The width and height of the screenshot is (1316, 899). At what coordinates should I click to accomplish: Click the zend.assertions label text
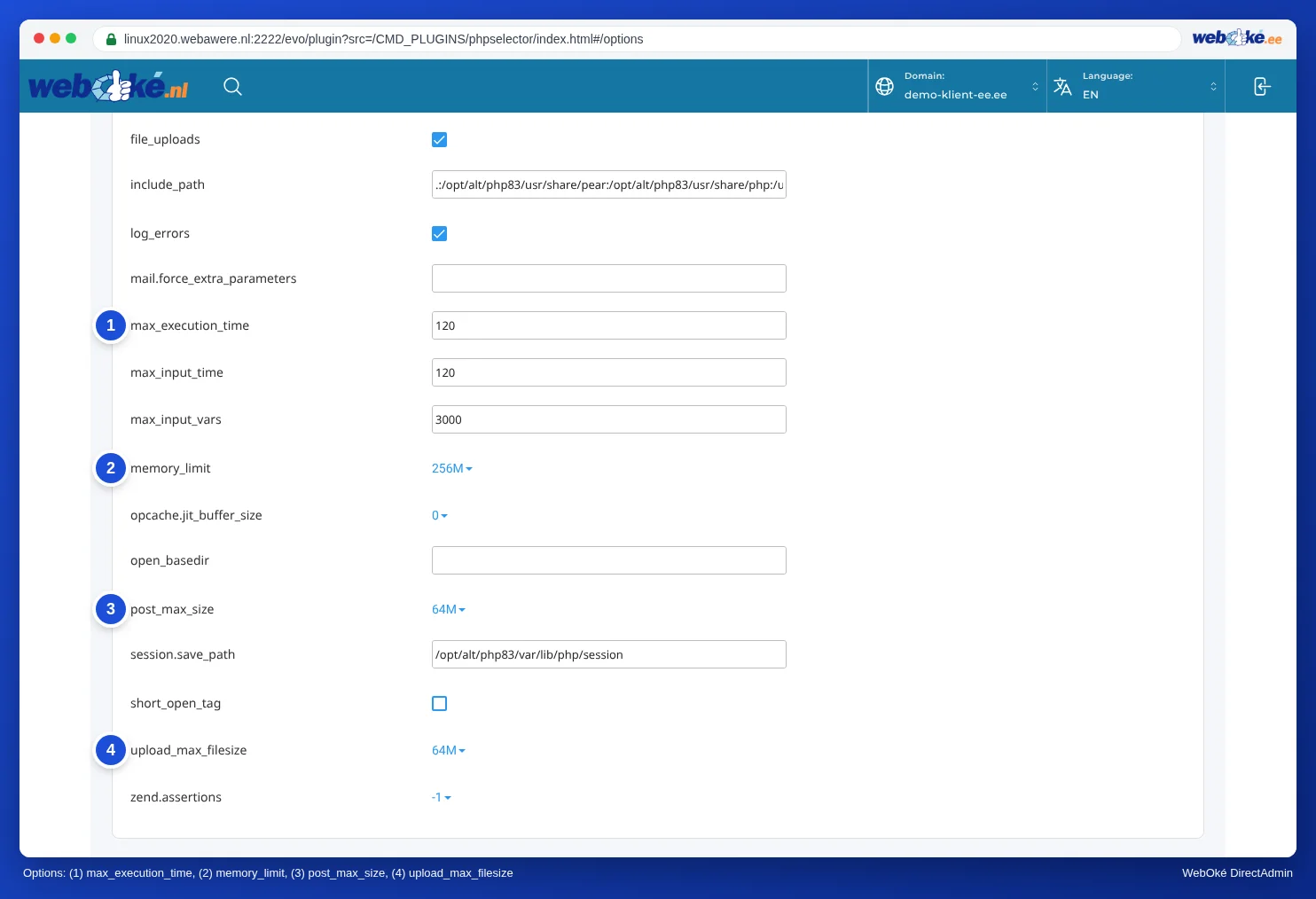(176, 797)
